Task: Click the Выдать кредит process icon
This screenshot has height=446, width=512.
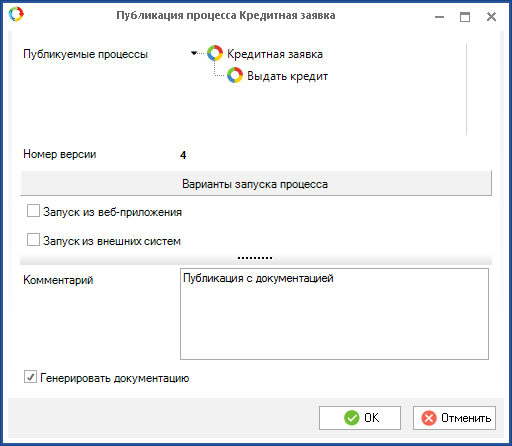Action: pyautogui.click(x=235, y=75)
